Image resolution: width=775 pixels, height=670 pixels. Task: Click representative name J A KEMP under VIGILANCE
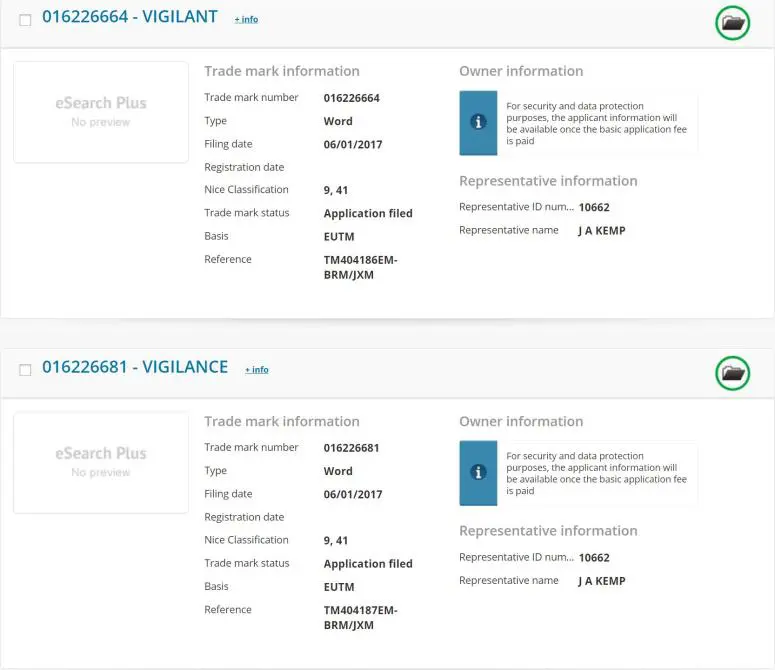(x=601, y=581)
